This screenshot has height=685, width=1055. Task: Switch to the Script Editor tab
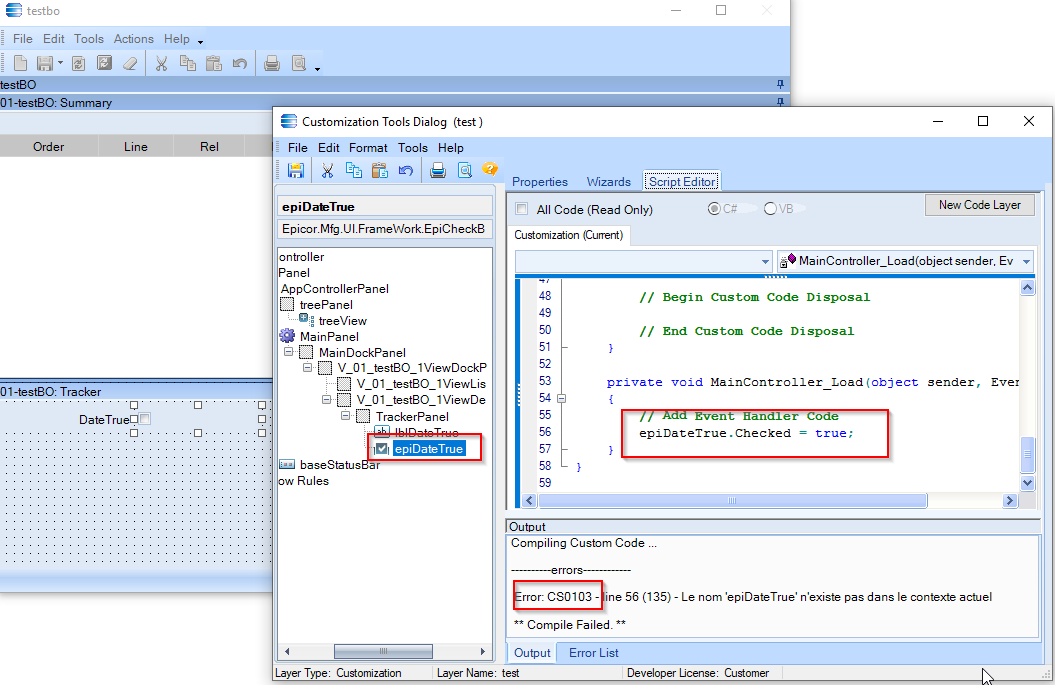coord(682,182)
